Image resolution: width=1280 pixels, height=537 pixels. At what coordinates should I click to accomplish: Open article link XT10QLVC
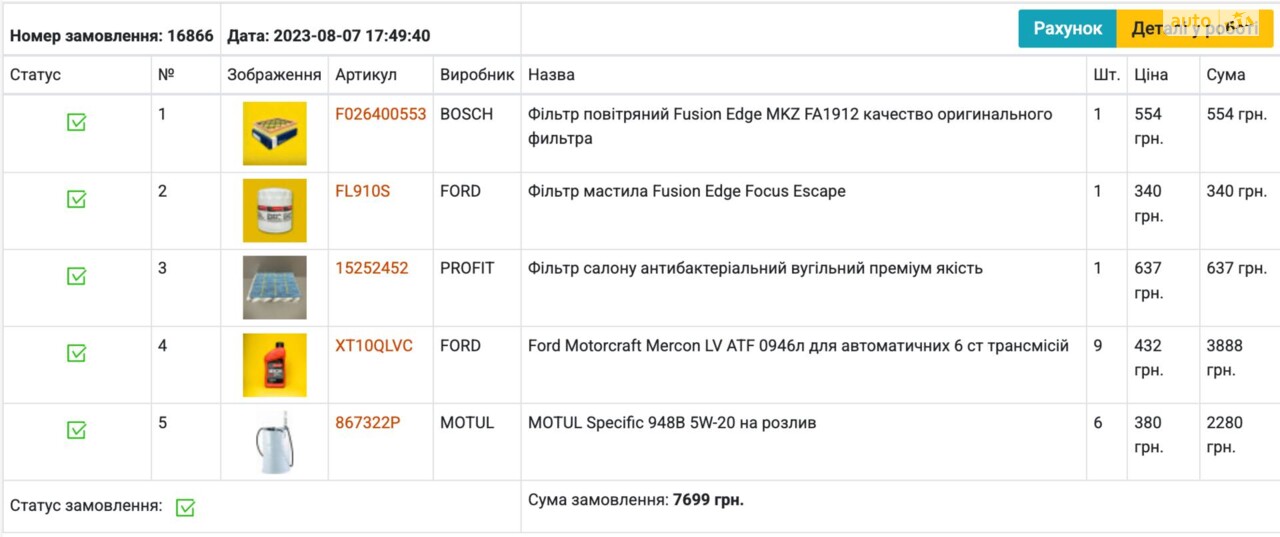click(x=374, y=345)
